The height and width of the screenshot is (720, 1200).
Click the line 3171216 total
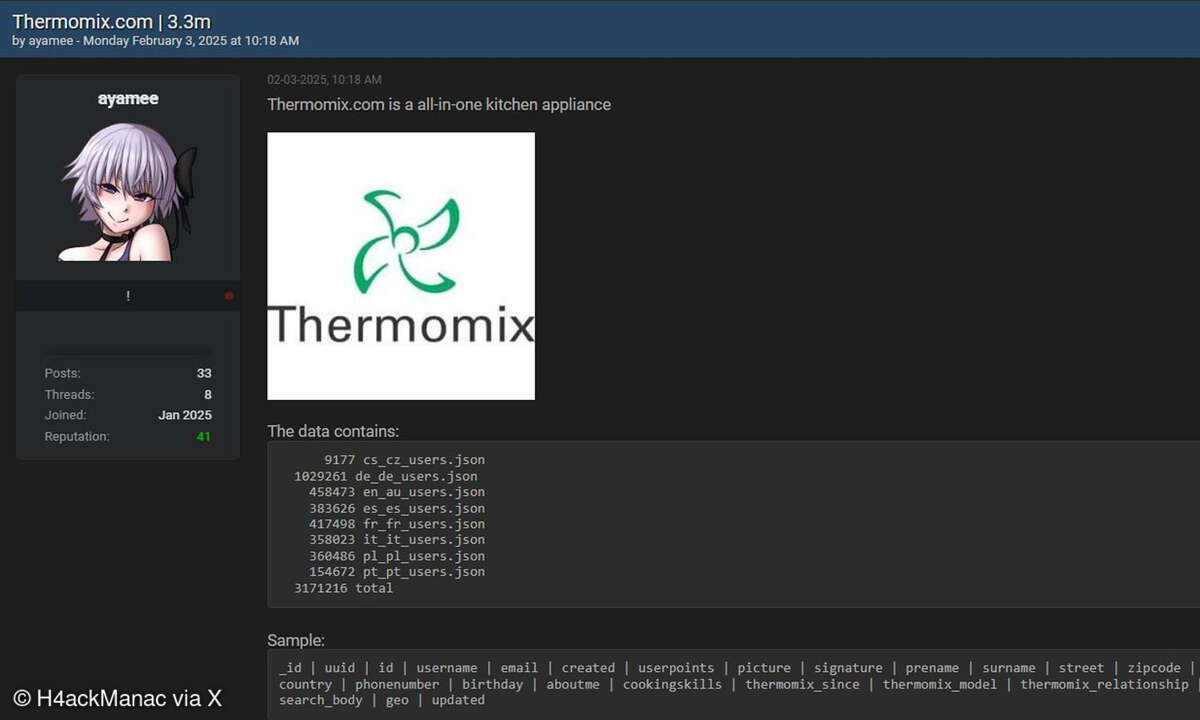[343, 588]
